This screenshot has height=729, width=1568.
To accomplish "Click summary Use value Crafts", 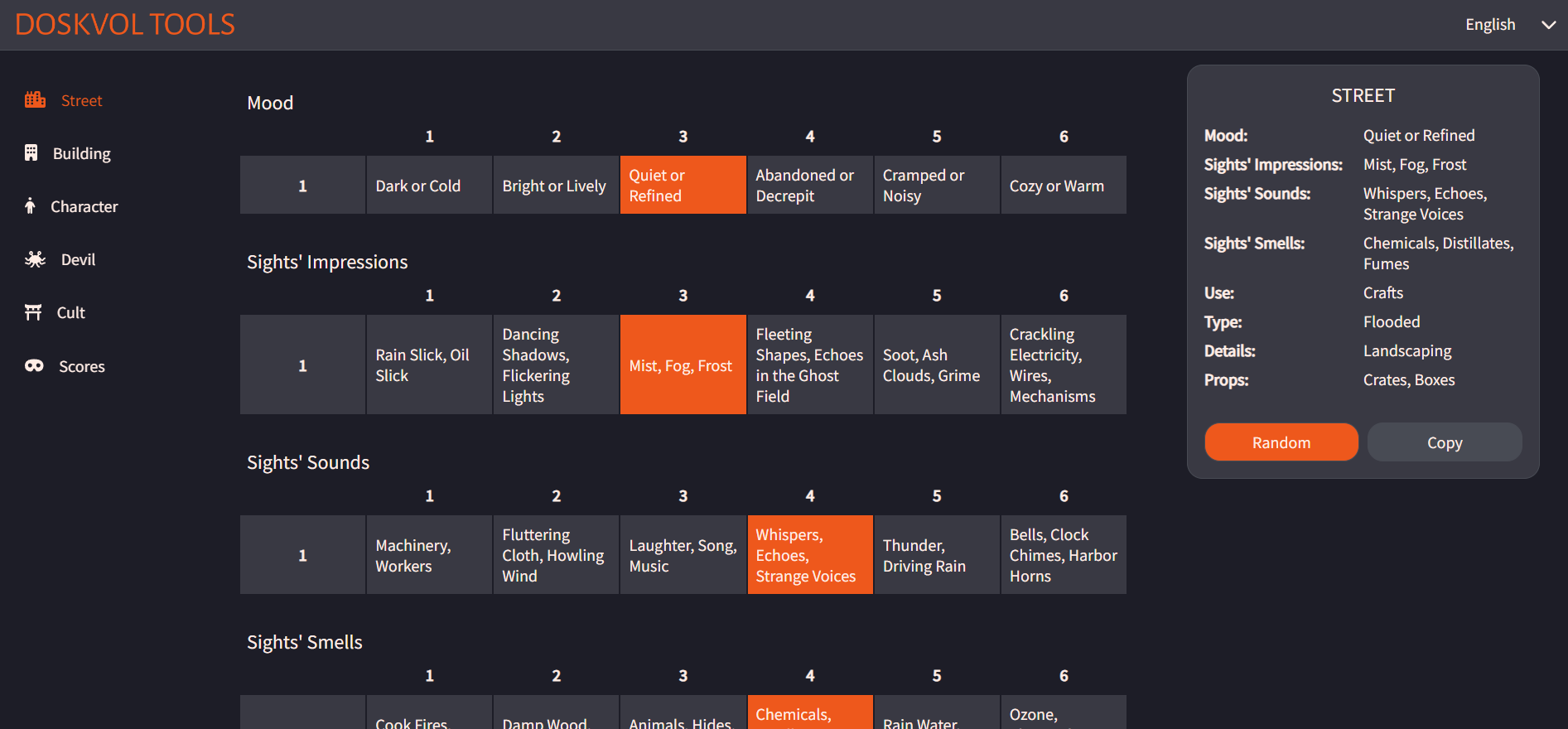I will pyautogui.click(x=1383, y=292).
